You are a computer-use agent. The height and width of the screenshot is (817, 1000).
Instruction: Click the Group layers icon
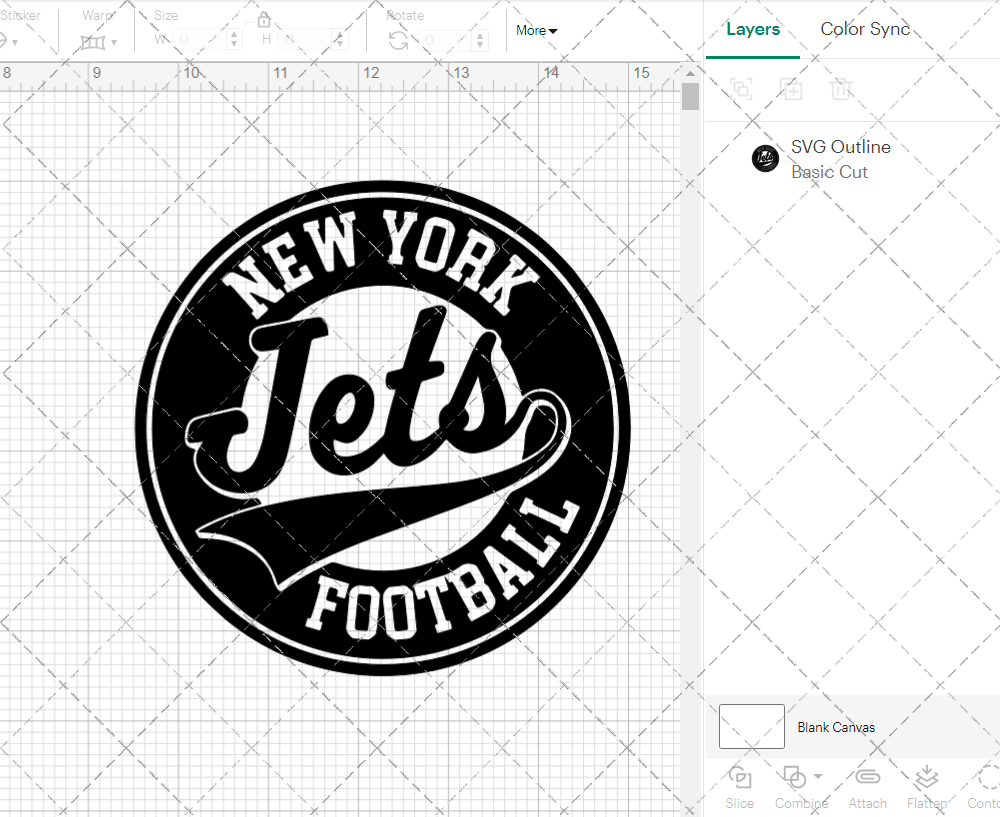point(741,89)
